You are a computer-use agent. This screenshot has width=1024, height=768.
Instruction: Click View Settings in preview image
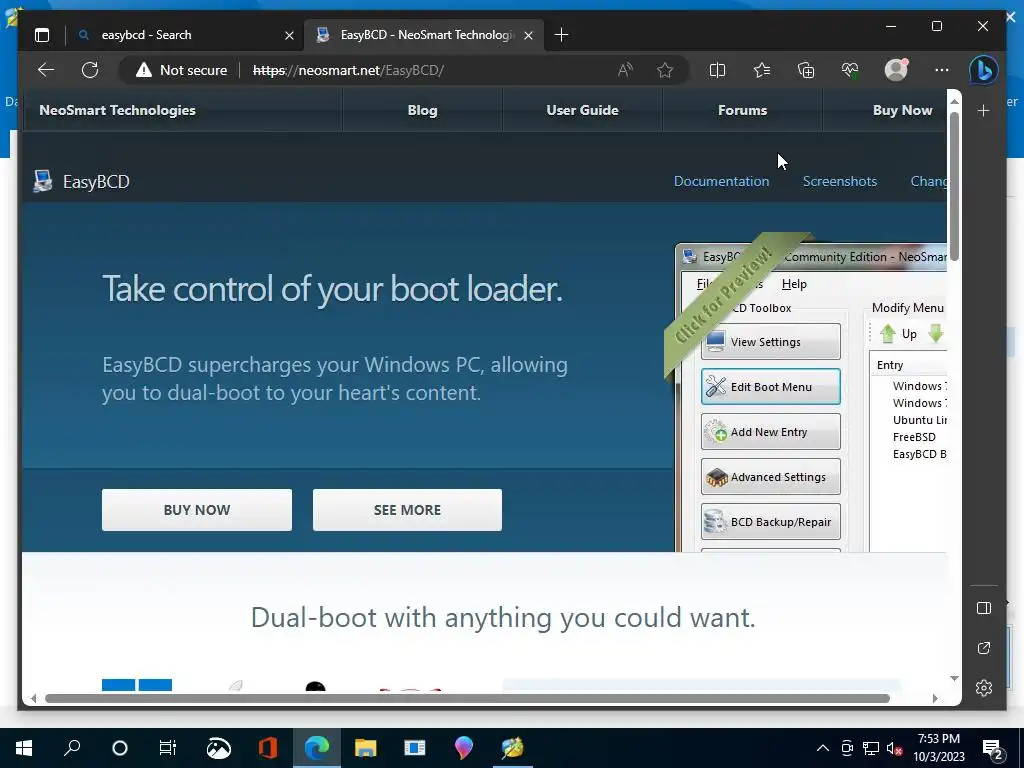click(x=771, y=342)
